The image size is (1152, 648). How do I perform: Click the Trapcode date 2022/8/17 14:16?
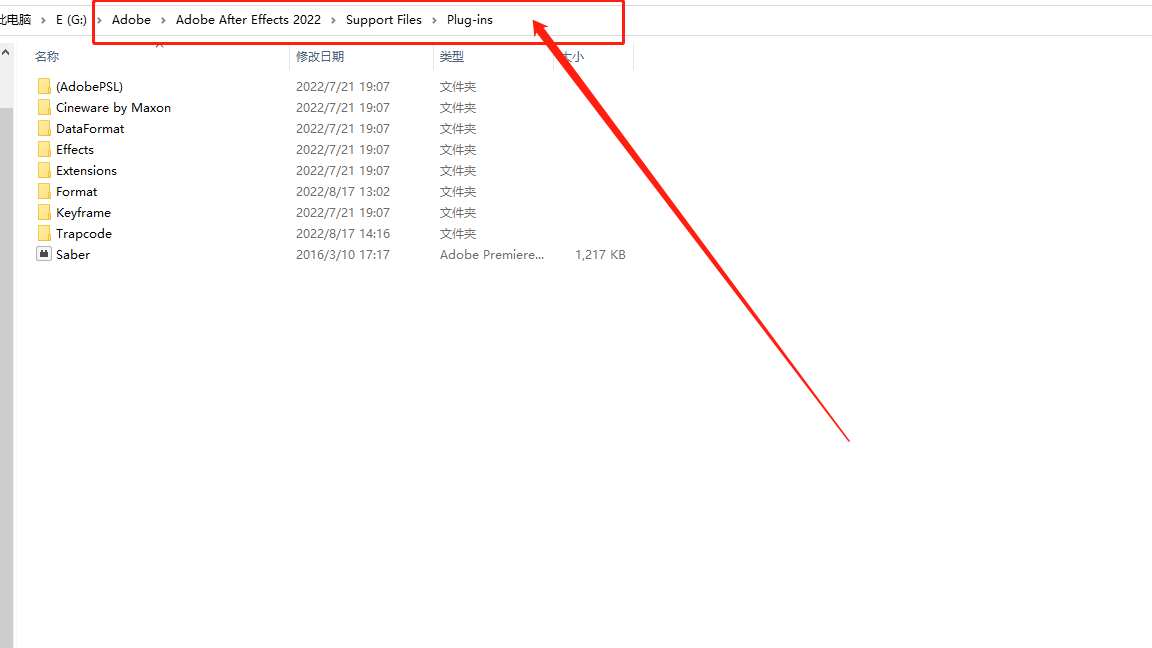342,234
